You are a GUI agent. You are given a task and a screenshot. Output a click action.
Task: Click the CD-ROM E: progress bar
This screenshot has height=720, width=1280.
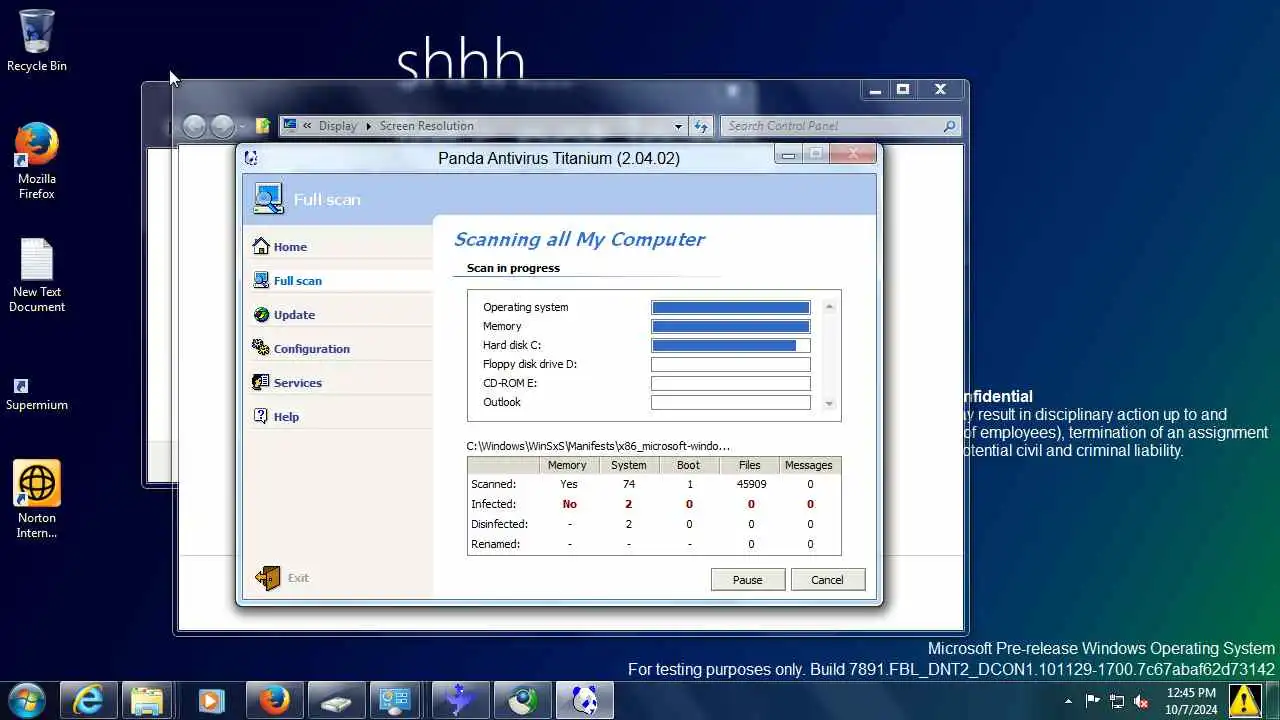pos(731,383)
